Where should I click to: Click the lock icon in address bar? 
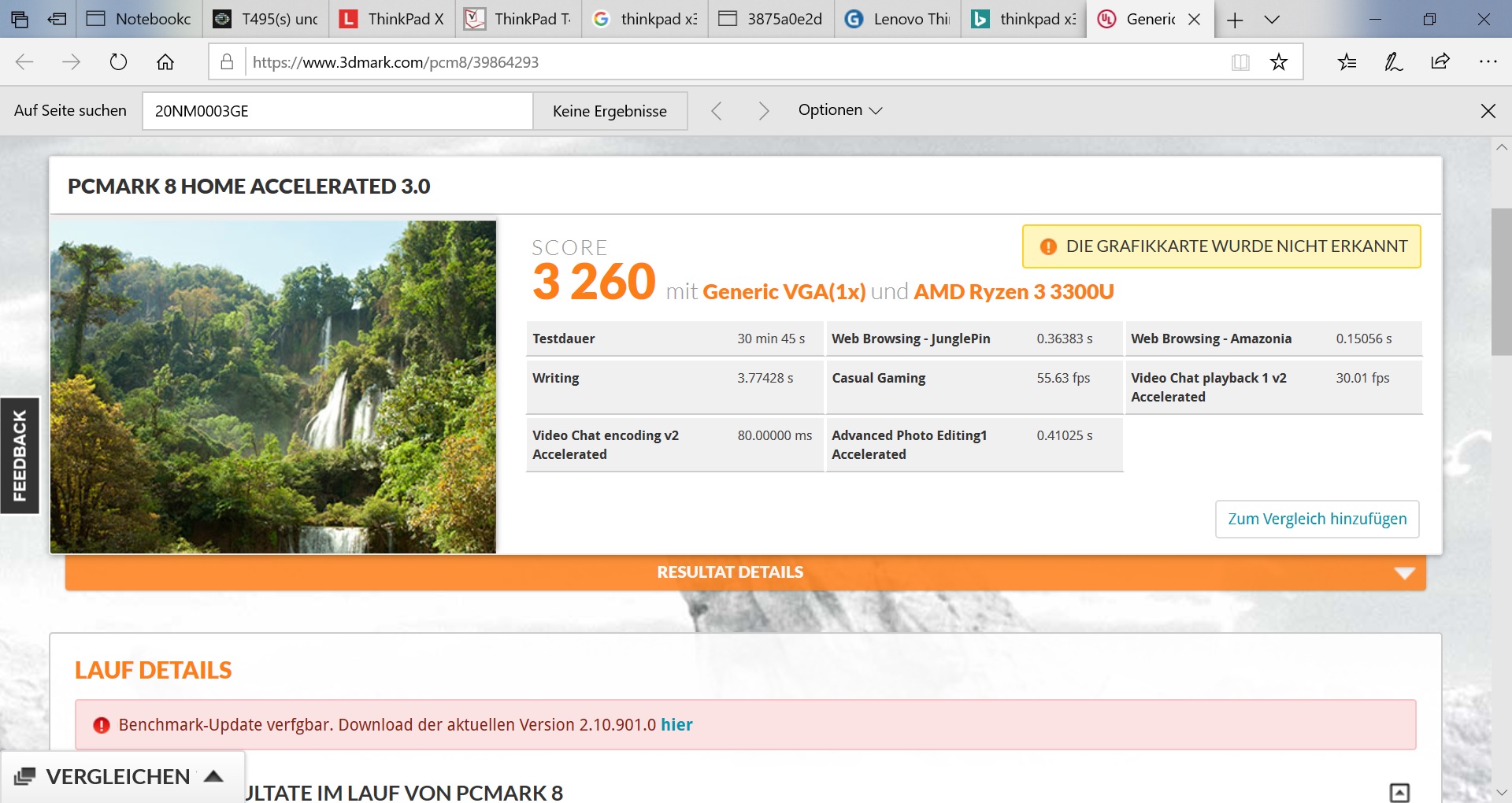(227, 62)
